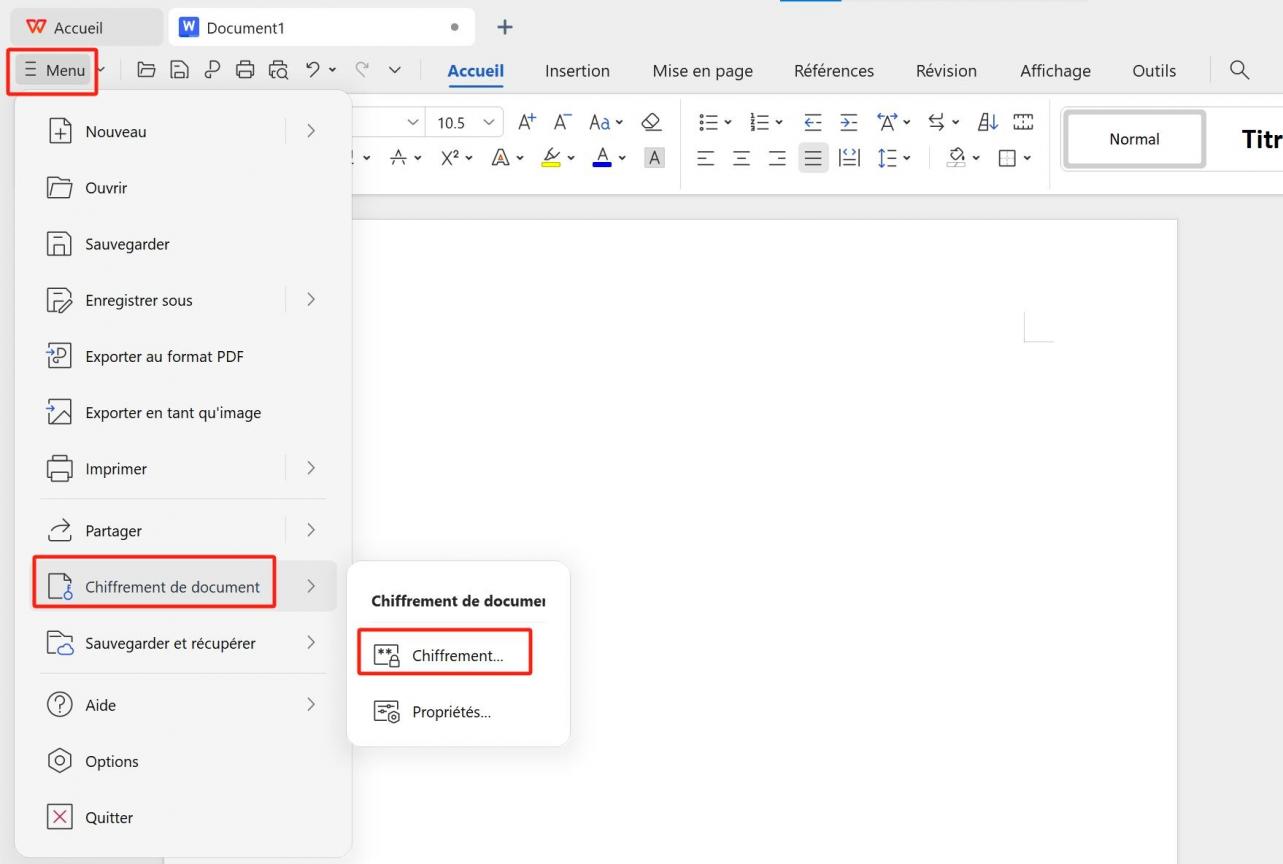Screen dimensions: 1283x864
Task: Open the search icon on the ribbon
Action: click(1239, 70)
